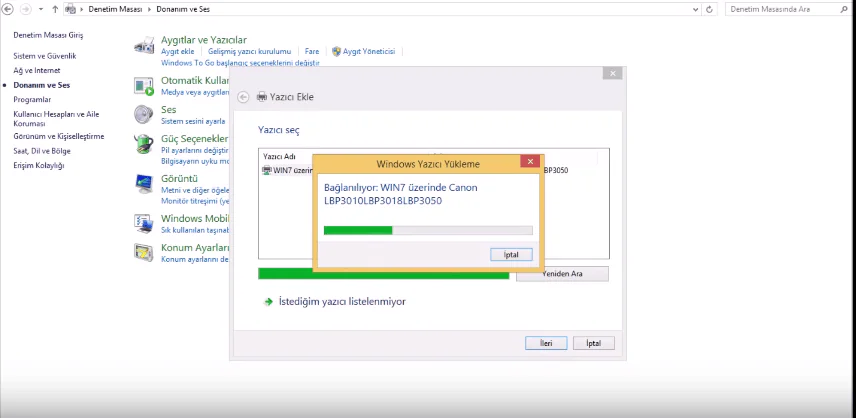Viewport: 856px width, 418px height.
Task: Open Saat, Dil ve Bölge category
Action: [x=42, y=151]
